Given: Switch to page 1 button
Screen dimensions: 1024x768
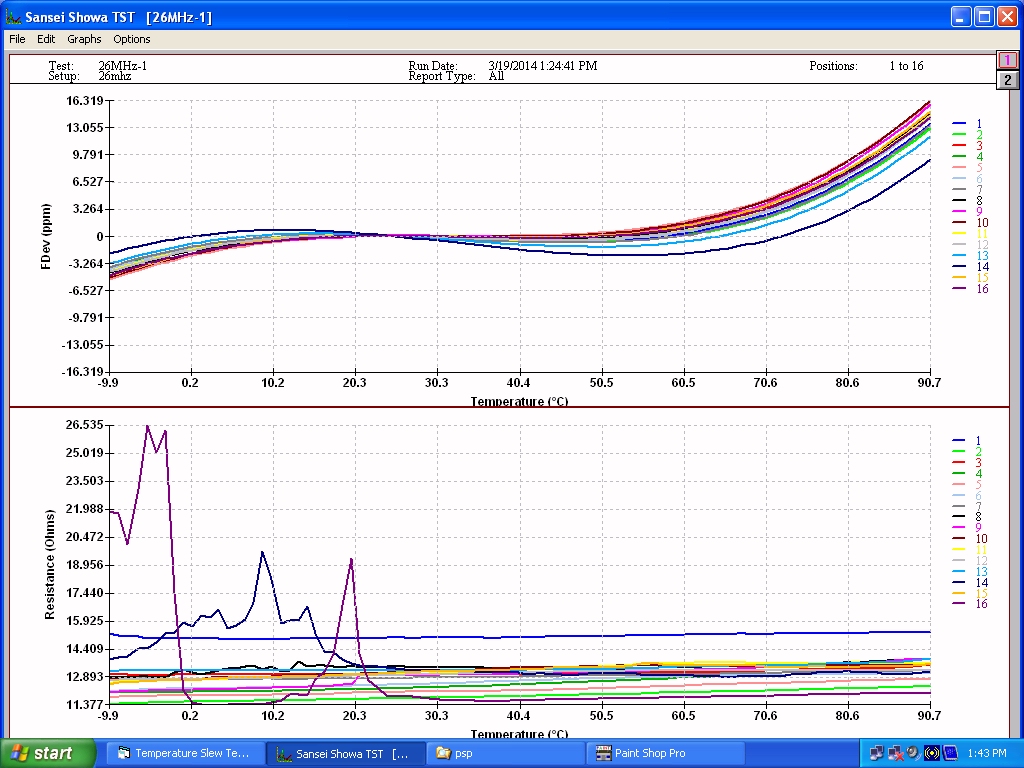Looking at the screenshot, I should click(1007, 61).
